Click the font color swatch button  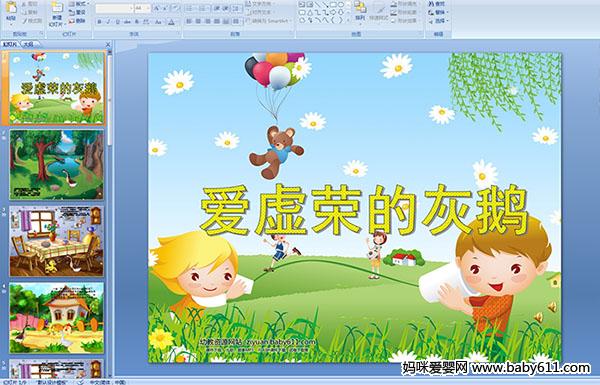[x=171, y=22]
